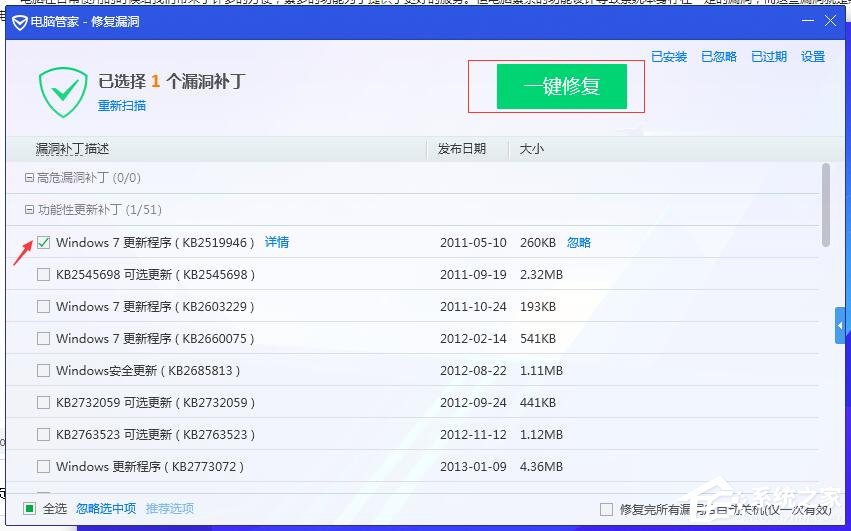
Task: Check the KB2545698 可选更新 checkbox
Action: click(x=43, y=275)
